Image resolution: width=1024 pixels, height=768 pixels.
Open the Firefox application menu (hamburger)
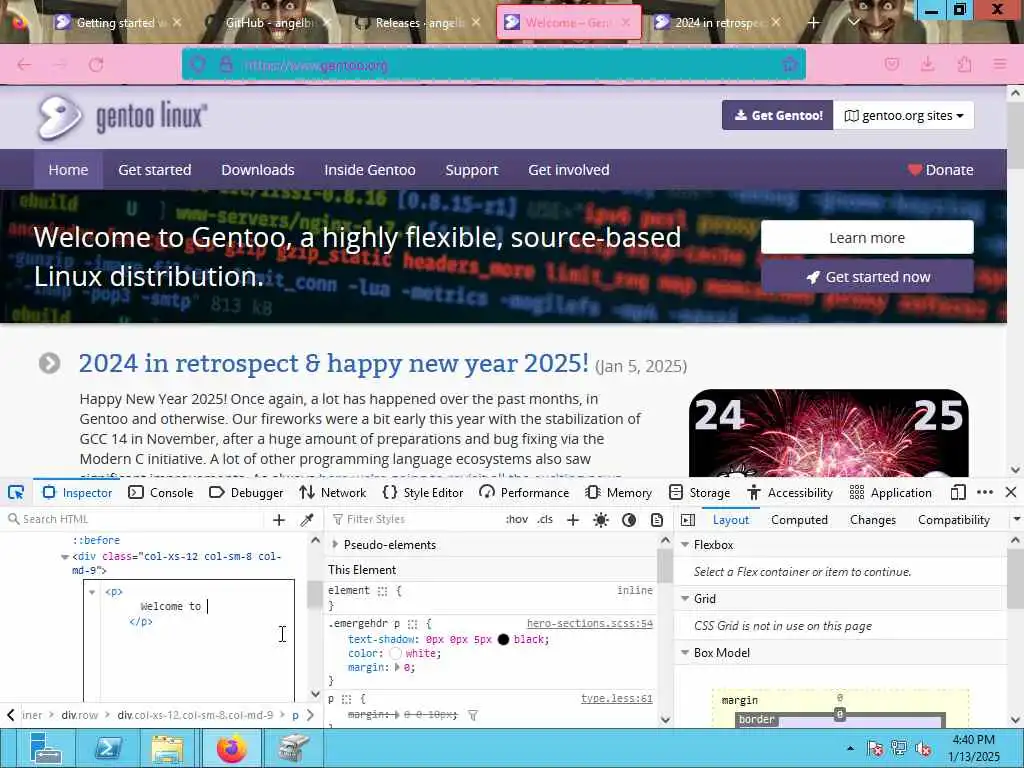pyautogui.click(x=999, y=64)
